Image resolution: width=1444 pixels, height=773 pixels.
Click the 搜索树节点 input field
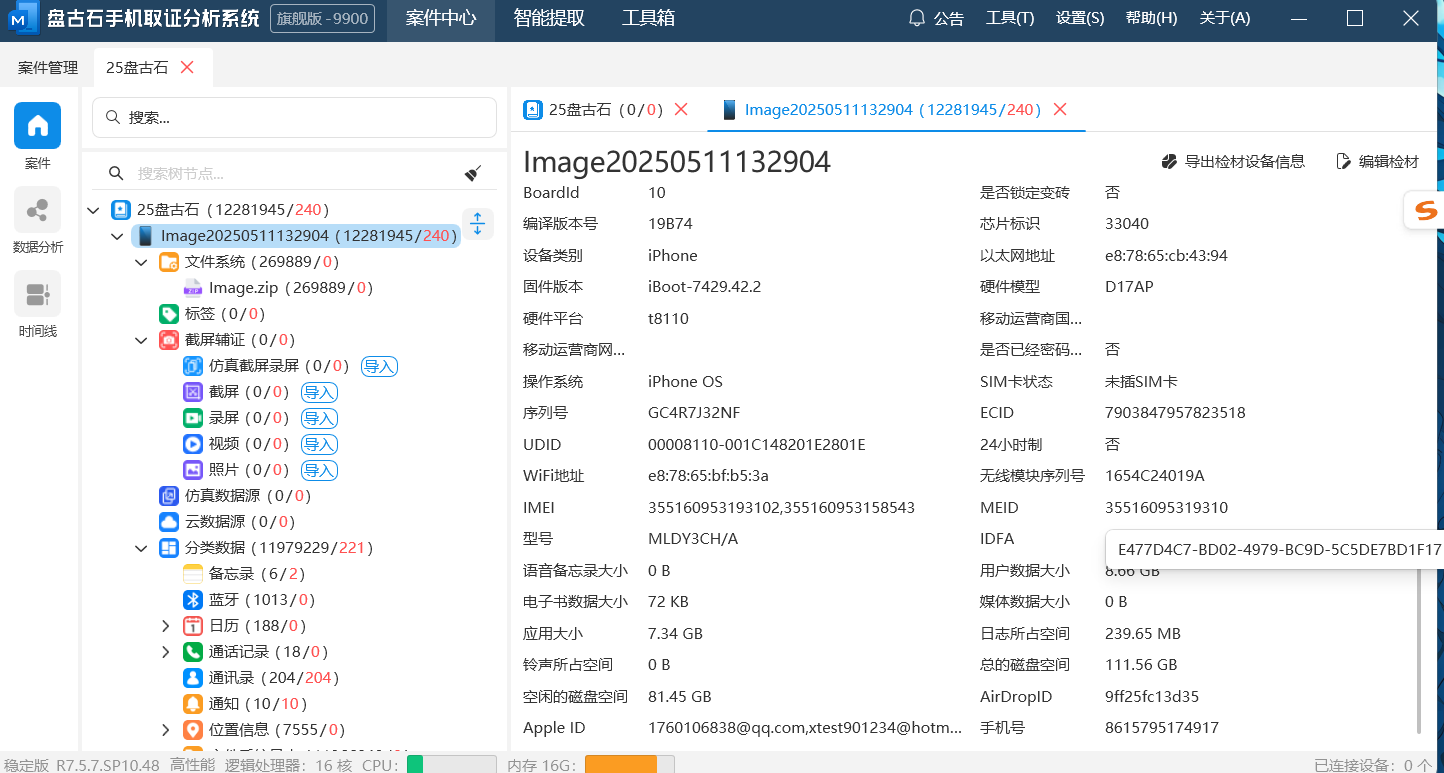[295, 173]
